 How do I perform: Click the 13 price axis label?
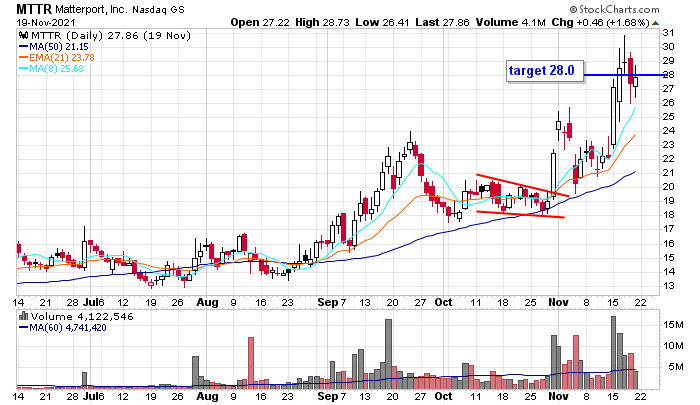click(x=668, y=285)
